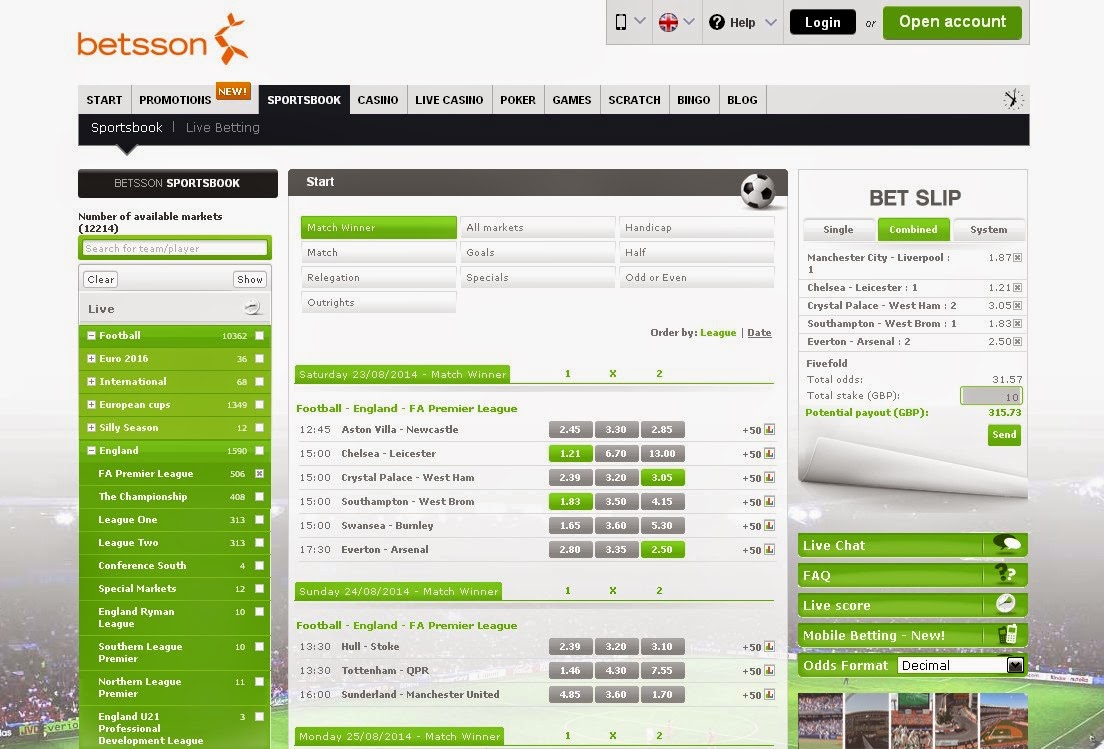Click the Help question mark icon
Viewport: 1104px width, 749px height.
pos(717,23)
